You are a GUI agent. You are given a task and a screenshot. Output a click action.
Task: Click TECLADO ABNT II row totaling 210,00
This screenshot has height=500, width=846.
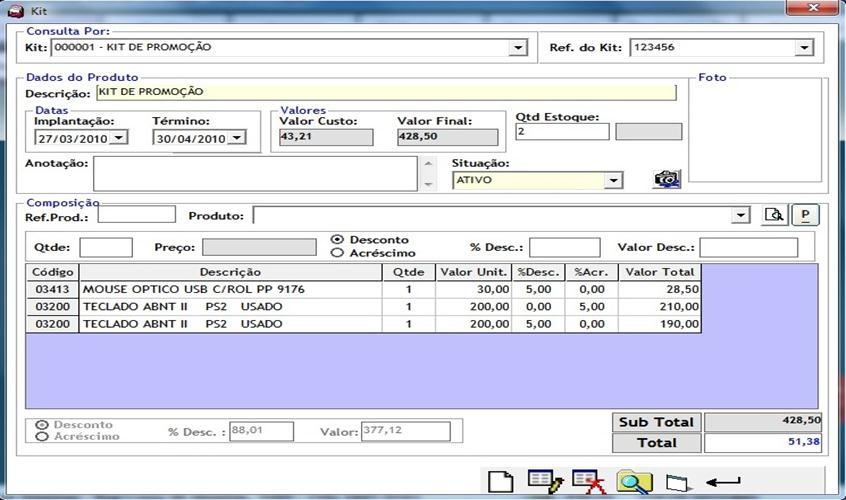(364, 307)
